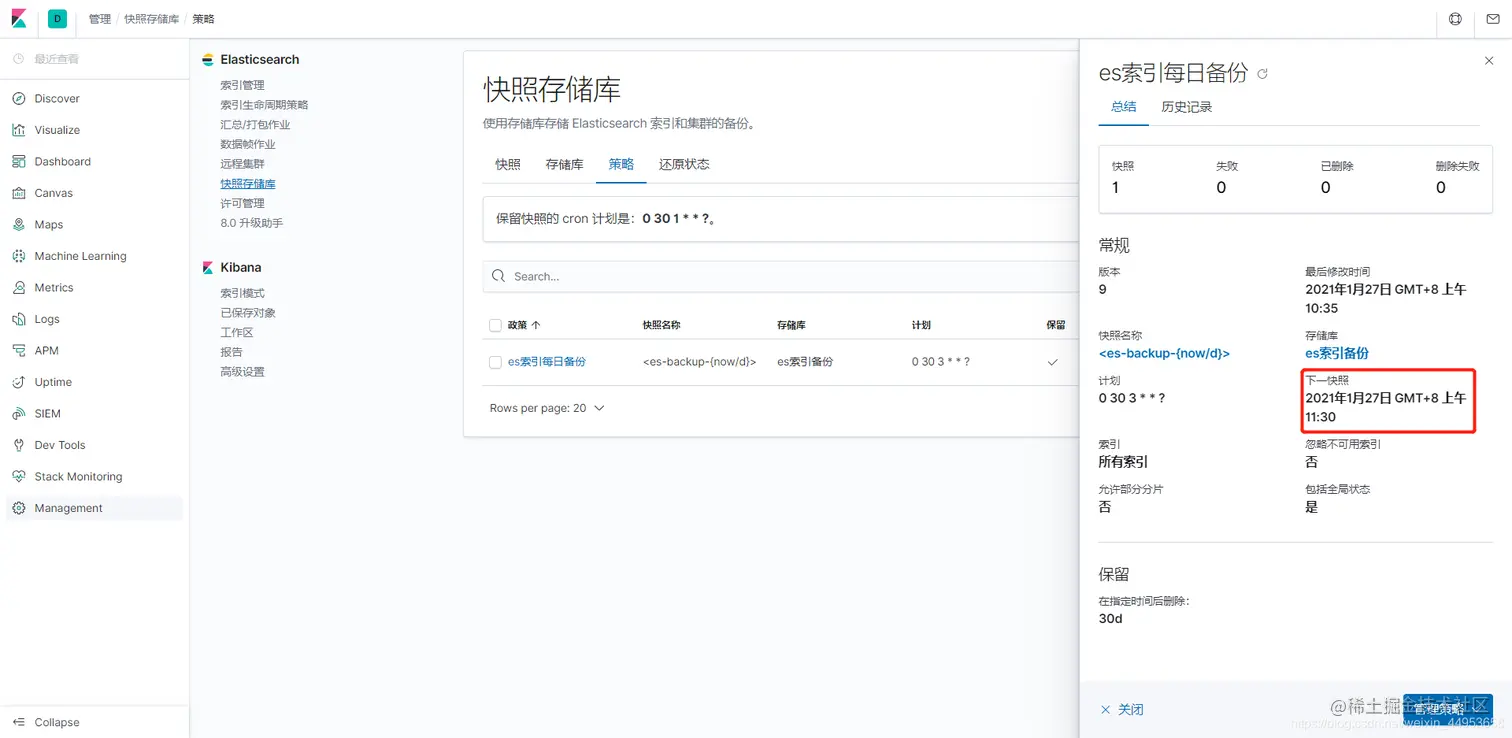Collapse the side navigation

click(x=57, y=722)
